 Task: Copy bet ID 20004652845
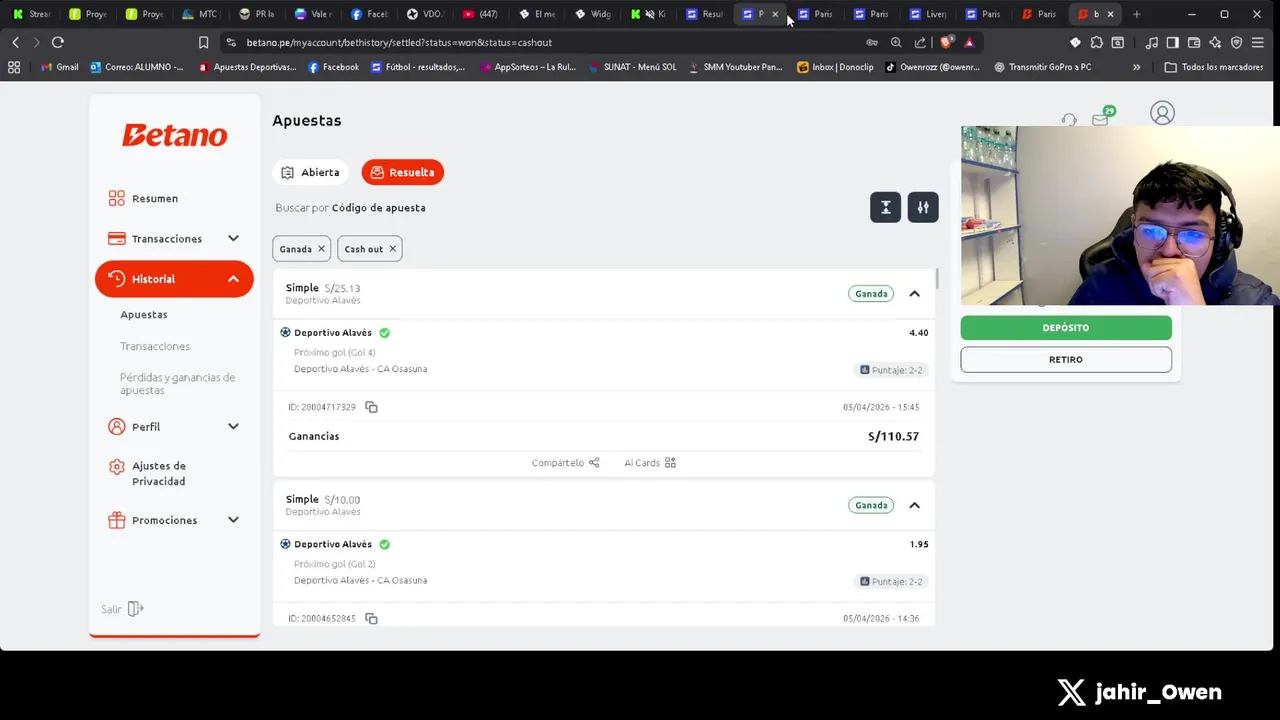click(371, 619)
